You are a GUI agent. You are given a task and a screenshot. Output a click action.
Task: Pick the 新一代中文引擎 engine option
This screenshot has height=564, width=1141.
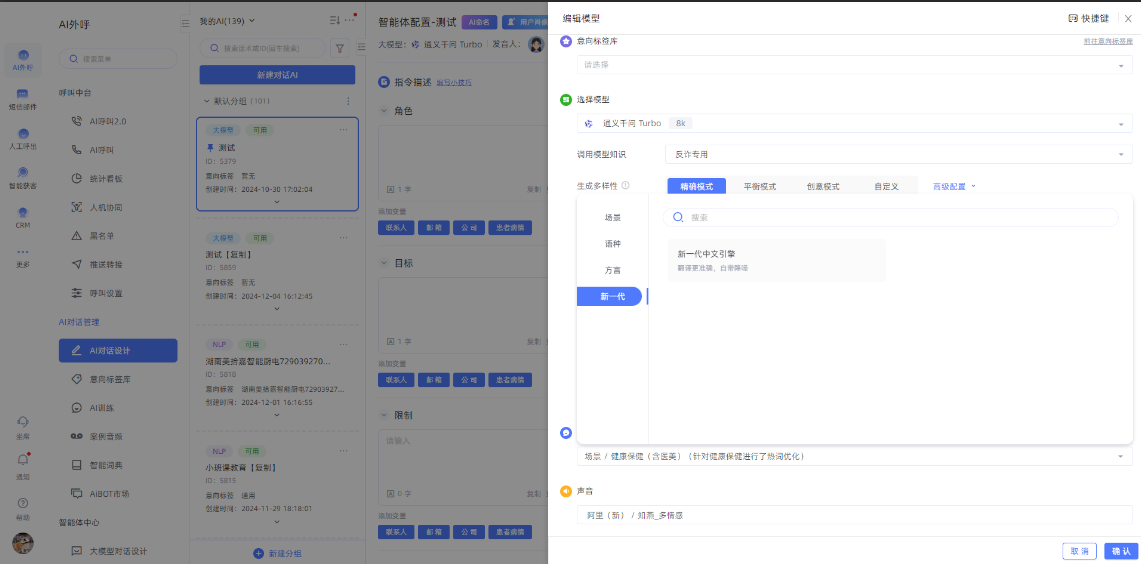point(776,260)
